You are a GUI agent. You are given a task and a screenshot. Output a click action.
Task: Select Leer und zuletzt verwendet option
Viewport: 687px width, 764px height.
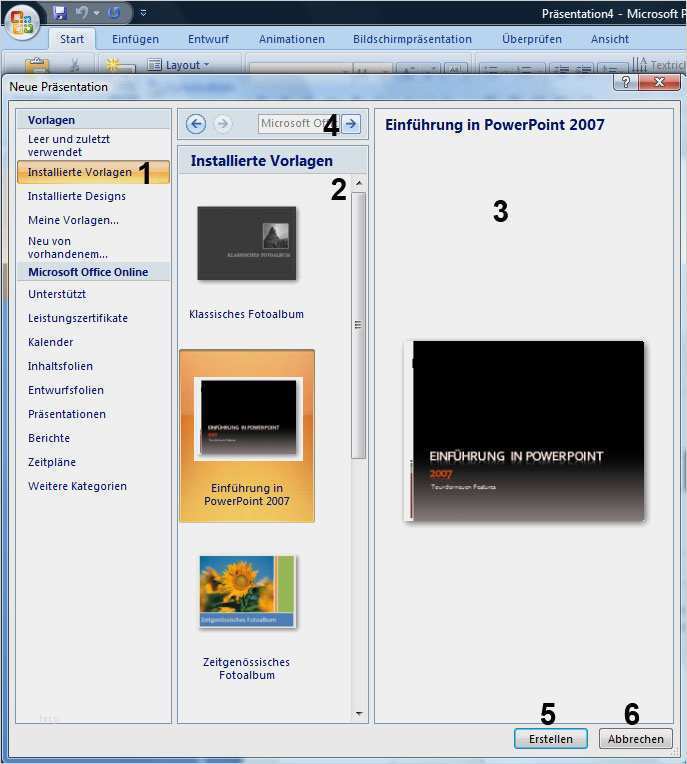pyautogui.click(x=69, y=145)
